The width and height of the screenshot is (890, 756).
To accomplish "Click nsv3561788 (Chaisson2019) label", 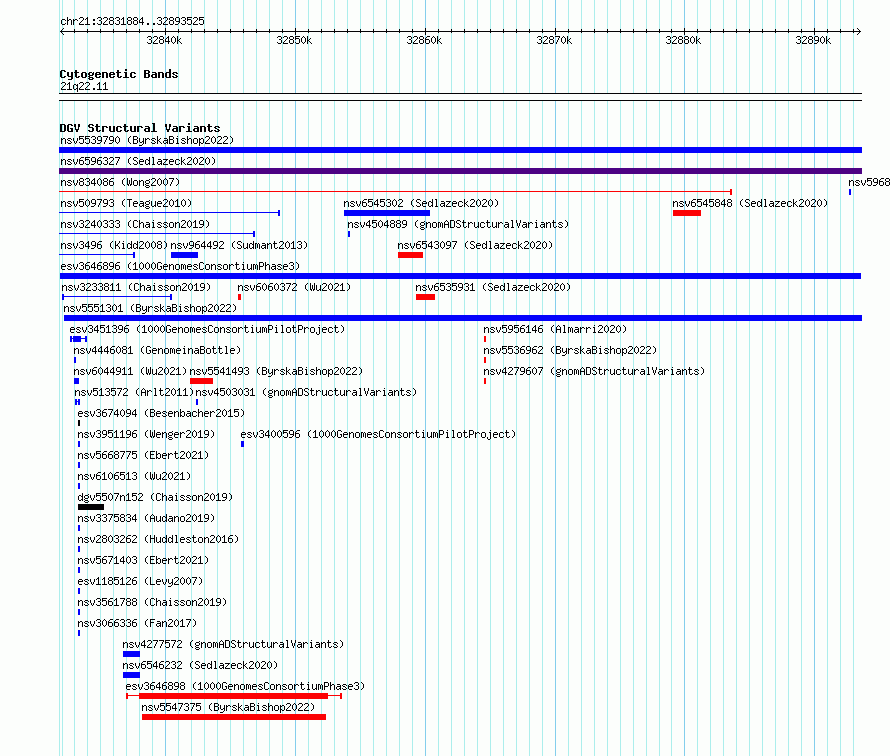I will click(x=152, y=602).
